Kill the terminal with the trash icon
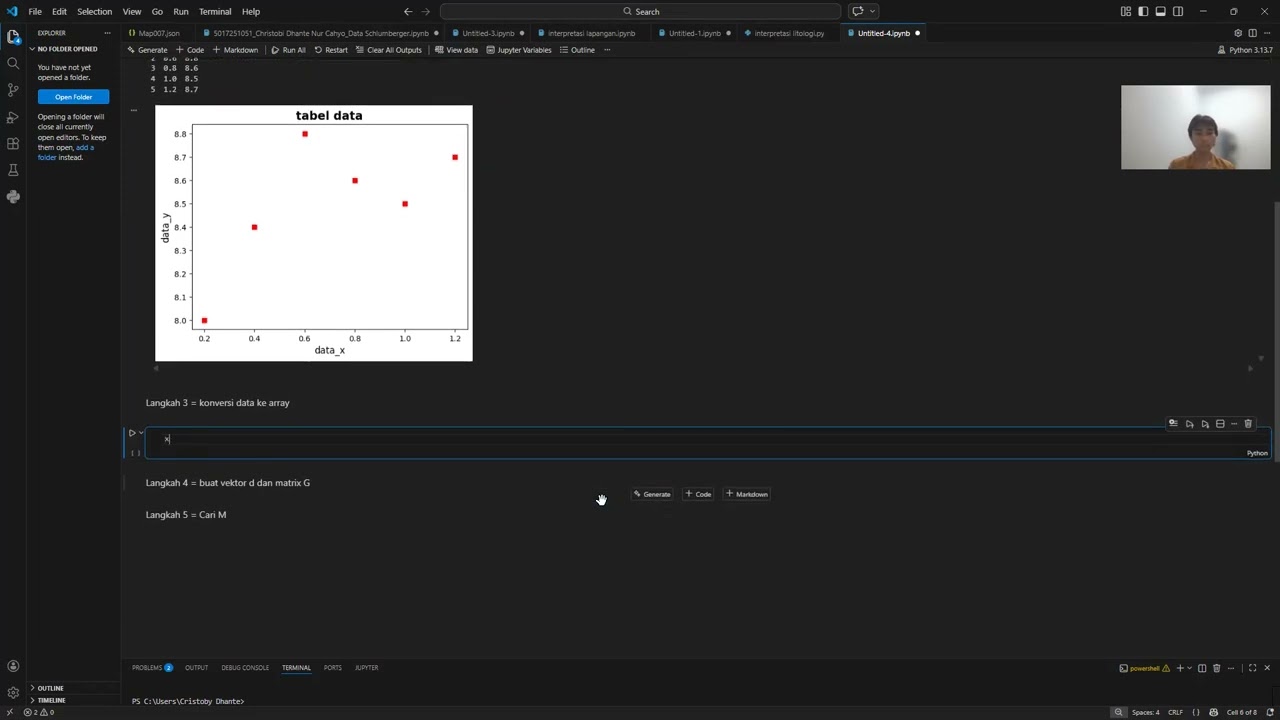 point(1216,668)
